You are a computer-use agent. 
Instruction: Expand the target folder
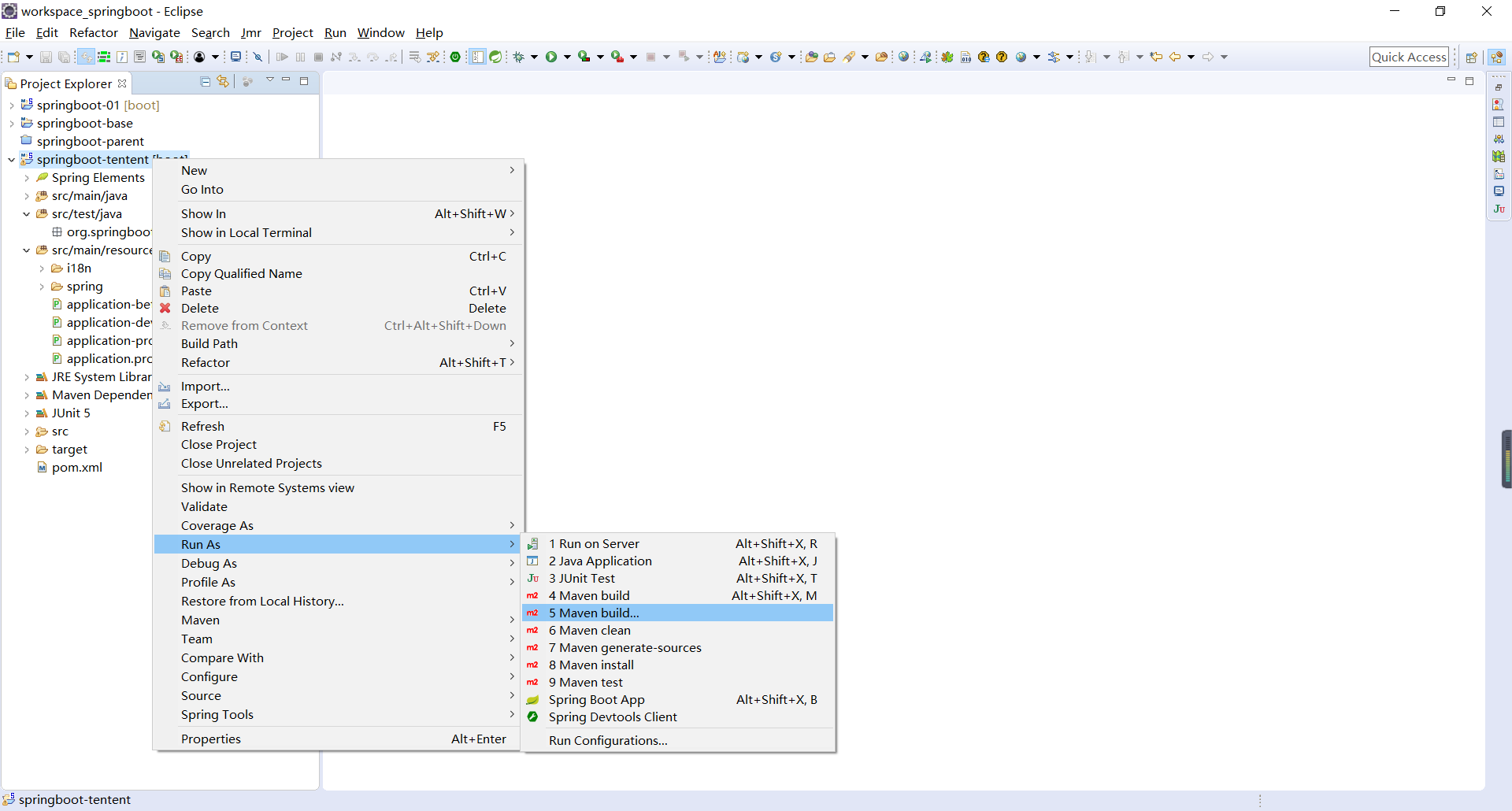click(x=27, y=450)
